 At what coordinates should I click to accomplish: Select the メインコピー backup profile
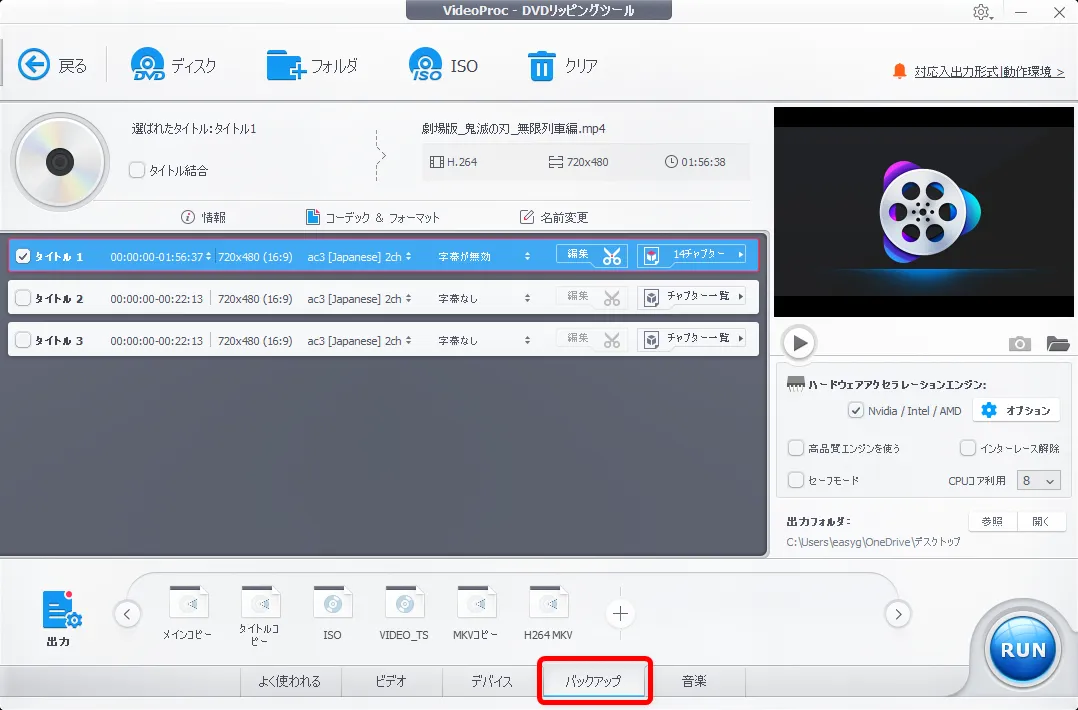tap(188, 613)
